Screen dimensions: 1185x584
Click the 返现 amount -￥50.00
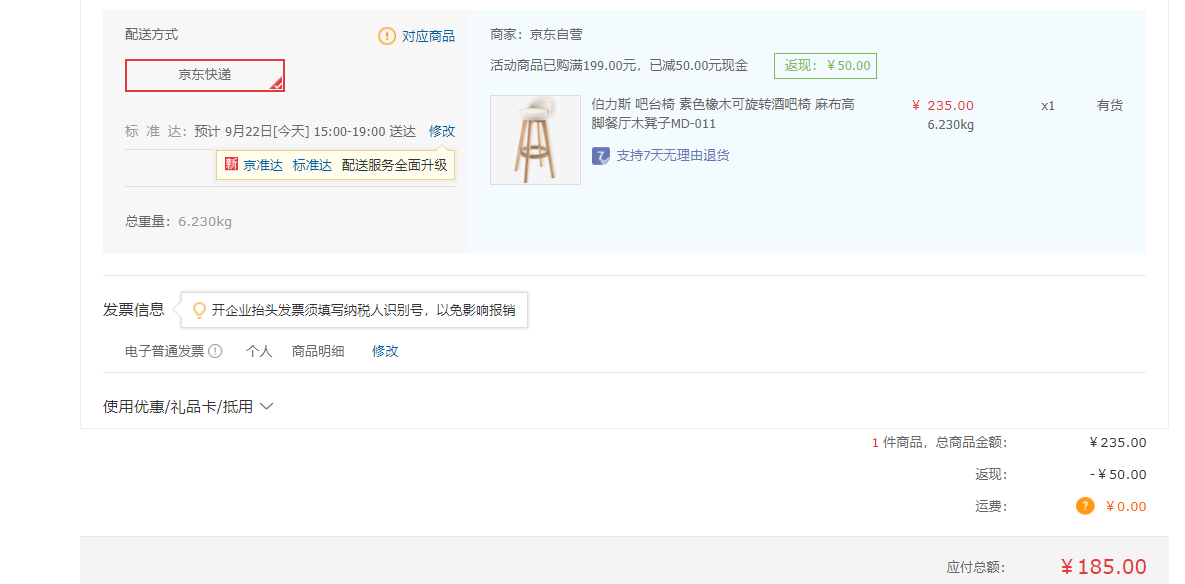click(1118, 474)
